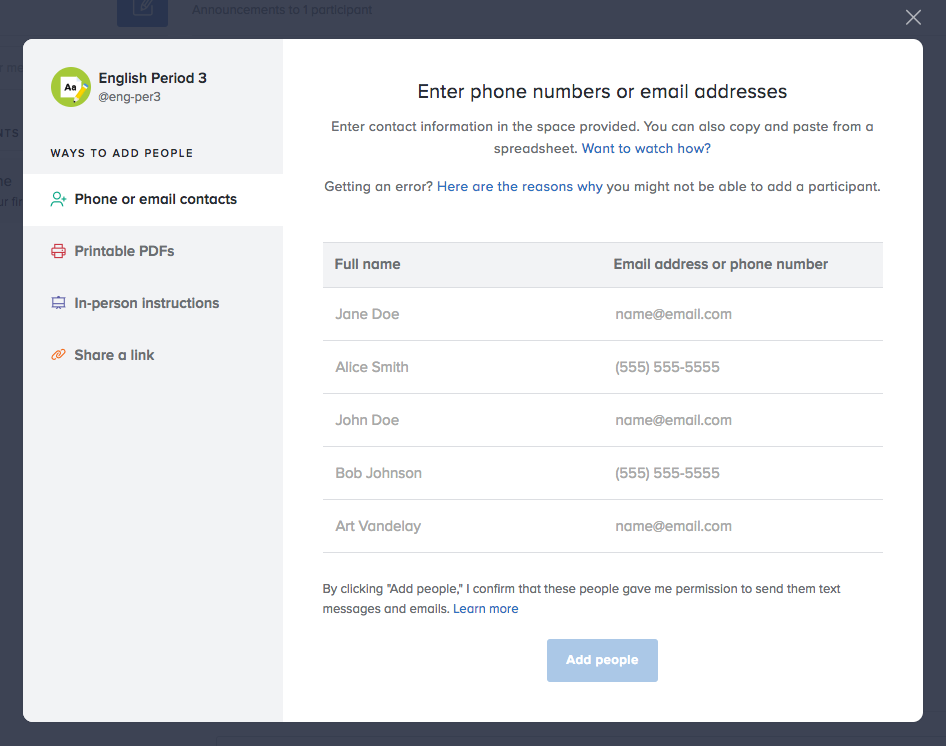Image resolution: width=946 pixels, height=746 pixels.
Task: Close the add people dialog with X
Action: point(913,18)
